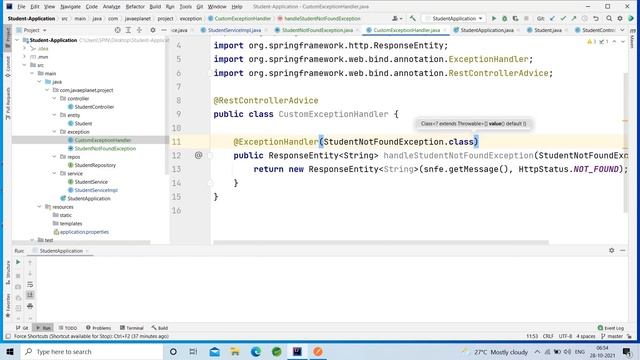Open the Refactor menu

tap(135, 7)
